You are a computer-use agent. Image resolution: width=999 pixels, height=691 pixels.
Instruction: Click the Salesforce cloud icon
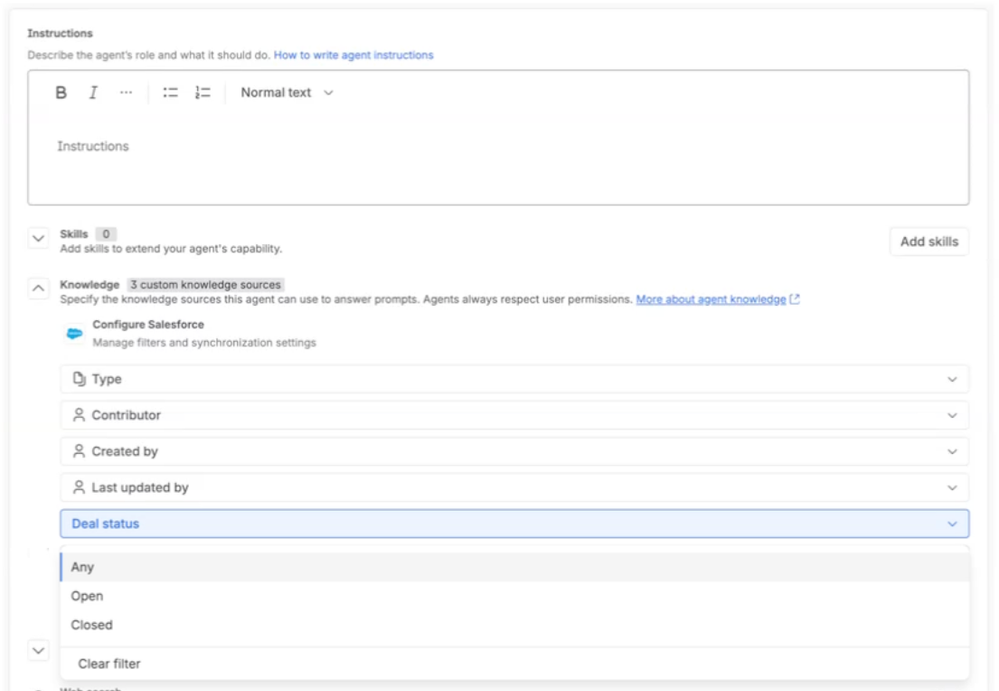pyautogui.click(x=75, y=334)
